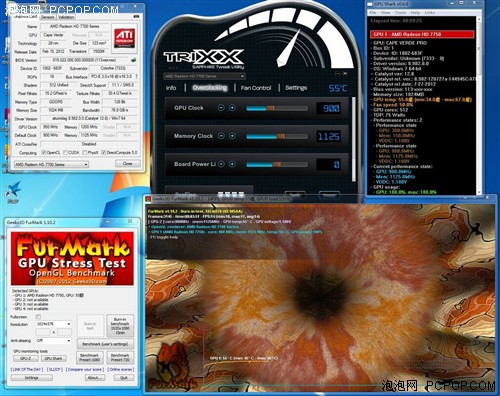This screenshot has height=396, width=500.
Task: Open the desktop bird shortcut icon
Action: pyautogui.click(x=13, y=190)
